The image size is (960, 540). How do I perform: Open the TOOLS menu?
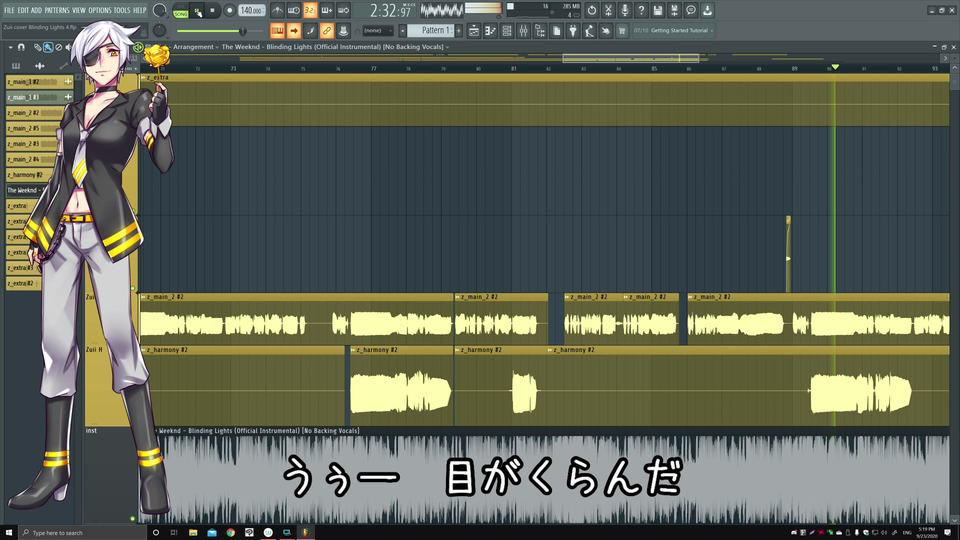click(x=122, y=10)
